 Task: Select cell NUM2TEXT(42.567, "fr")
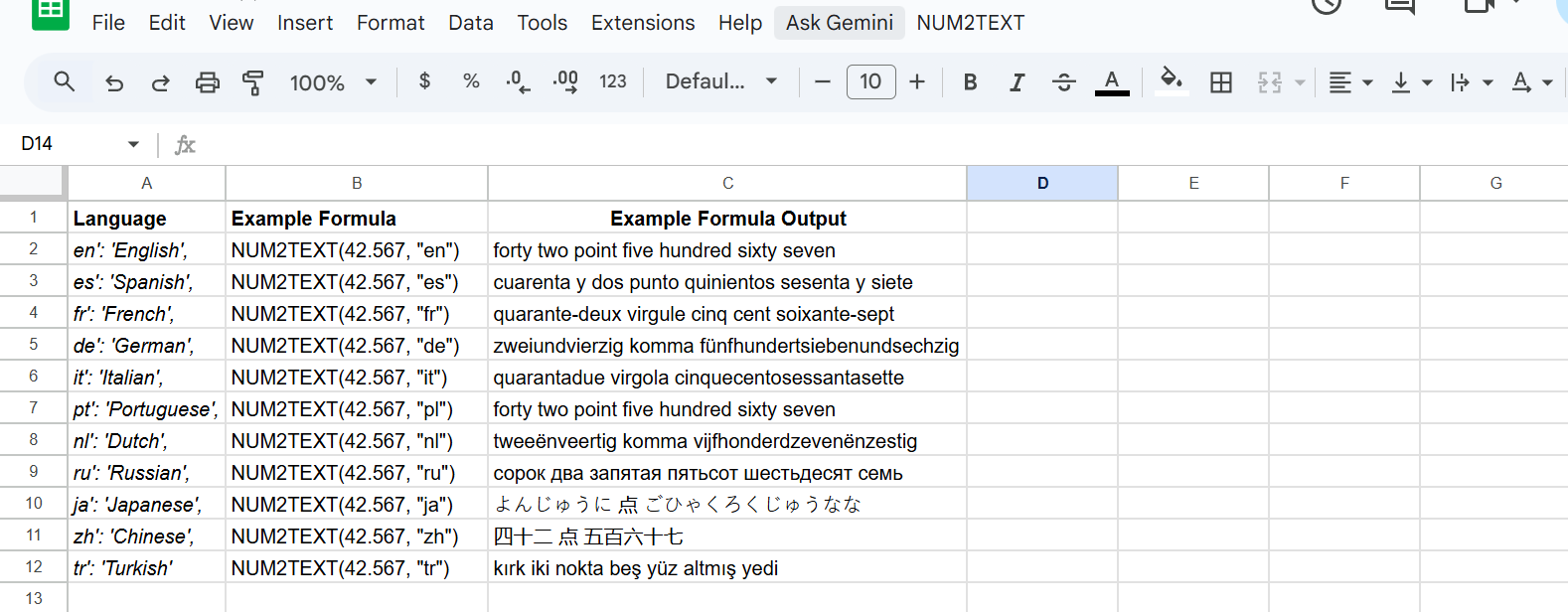point(357,313)
